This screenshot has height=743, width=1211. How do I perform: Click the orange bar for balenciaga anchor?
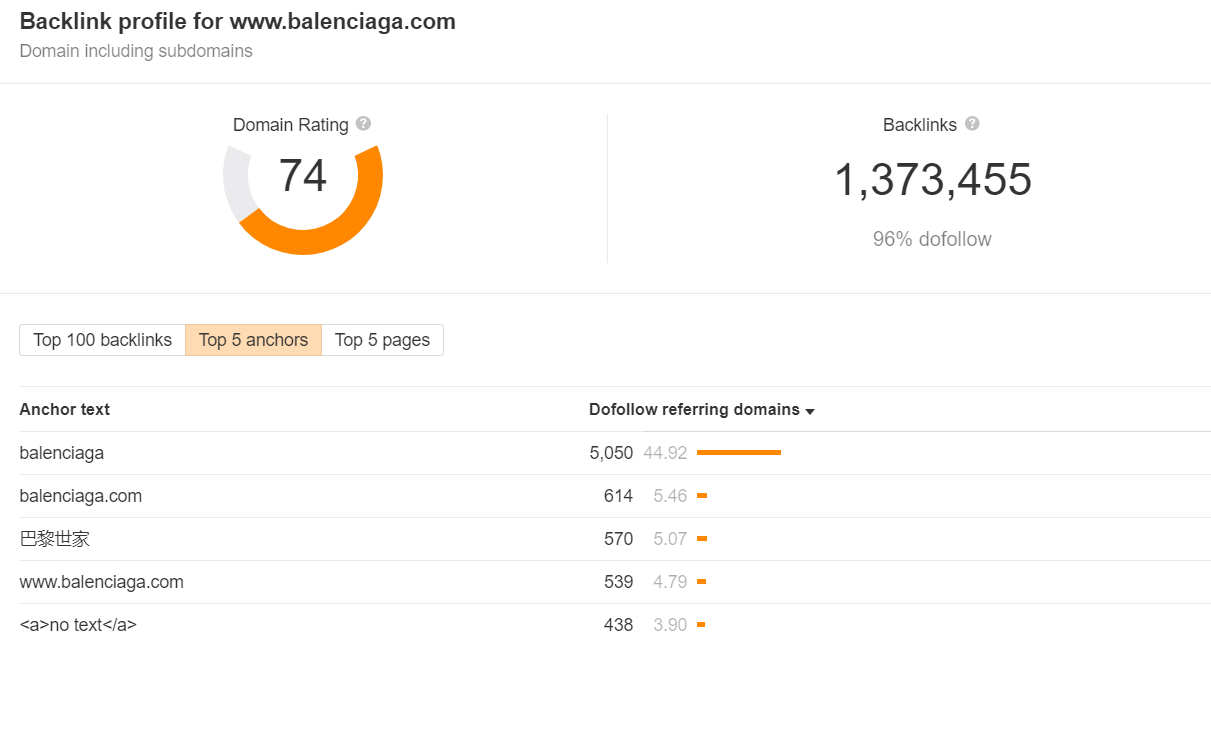click(739, 453)
